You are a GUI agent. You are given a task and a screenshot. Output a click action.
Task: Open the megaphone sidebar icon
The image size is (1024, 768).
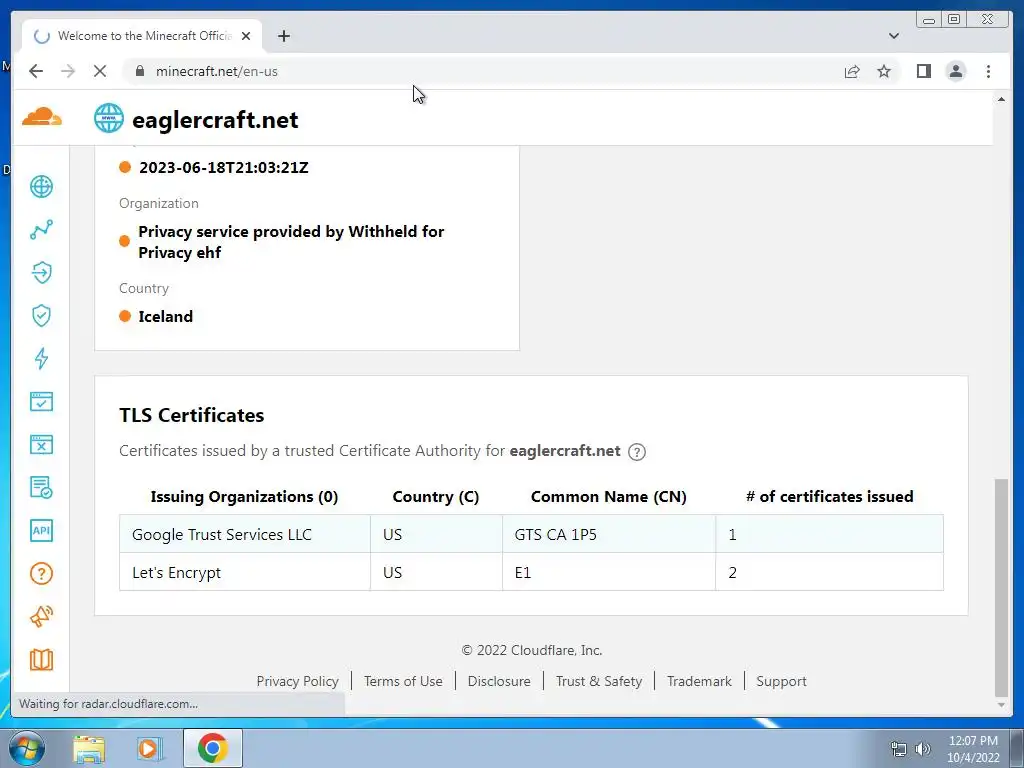[x=41, y=616]
